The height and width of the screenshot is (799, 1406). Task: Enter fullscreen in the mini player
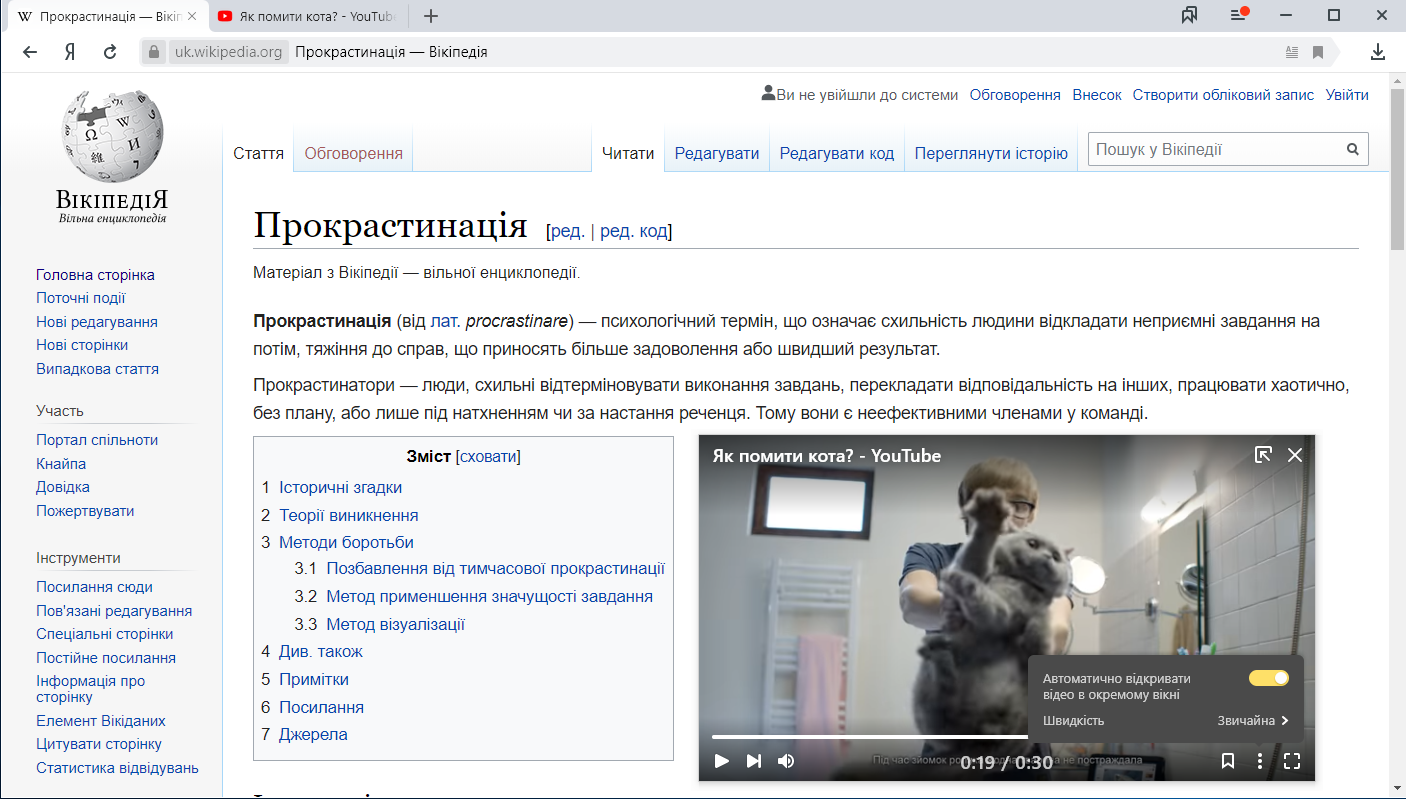pyautogui.click(x=1292, y=761)
